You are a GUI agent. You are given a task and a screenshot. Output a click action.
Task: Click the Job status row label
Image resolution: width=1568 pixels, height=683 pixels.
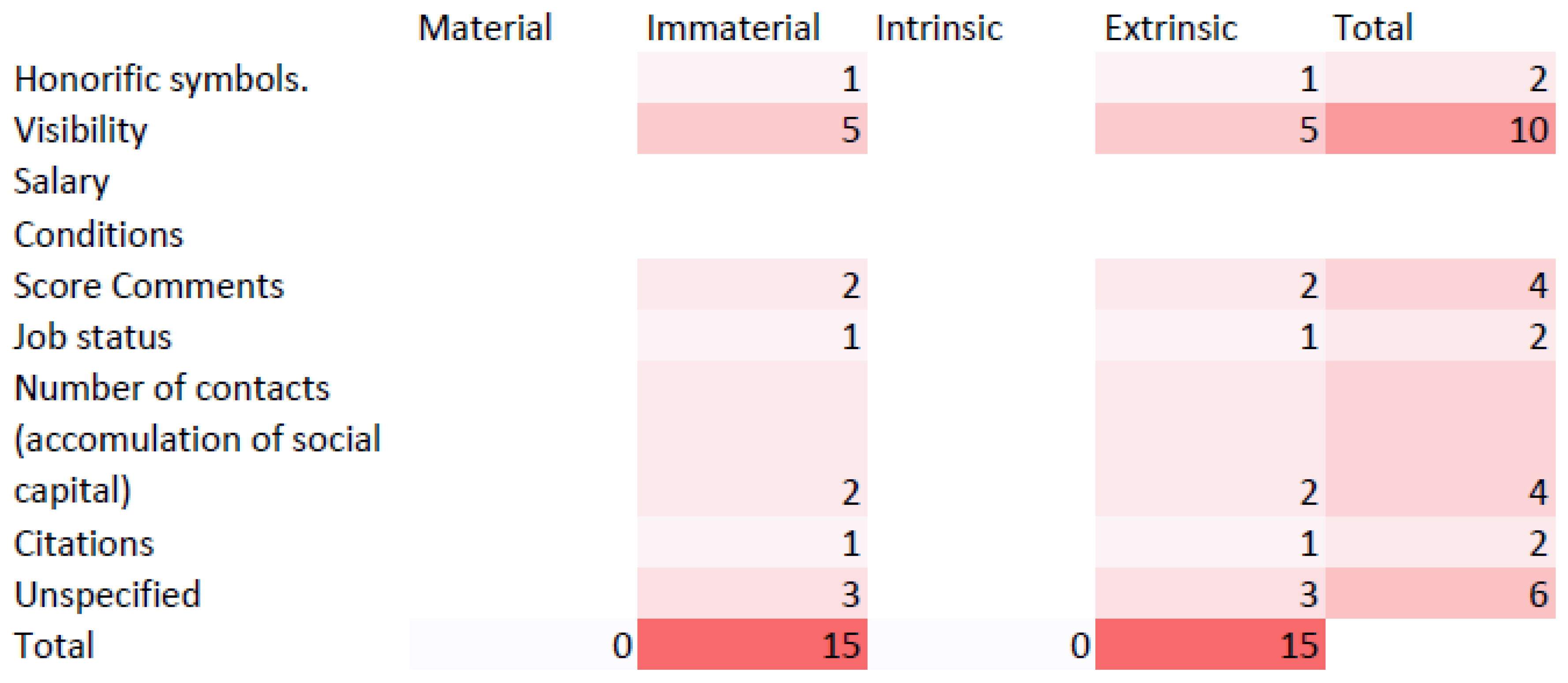pos(93,336)
